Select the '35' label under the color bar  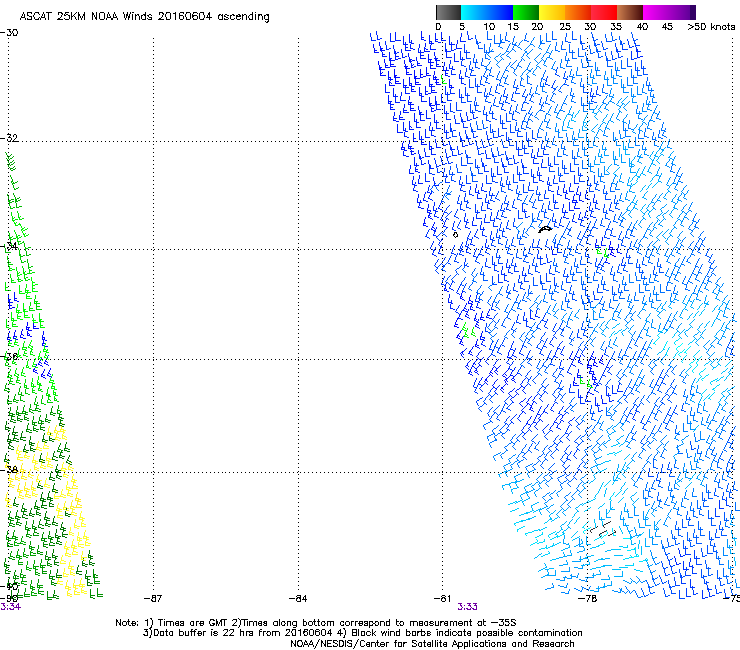tap(616, 27)
